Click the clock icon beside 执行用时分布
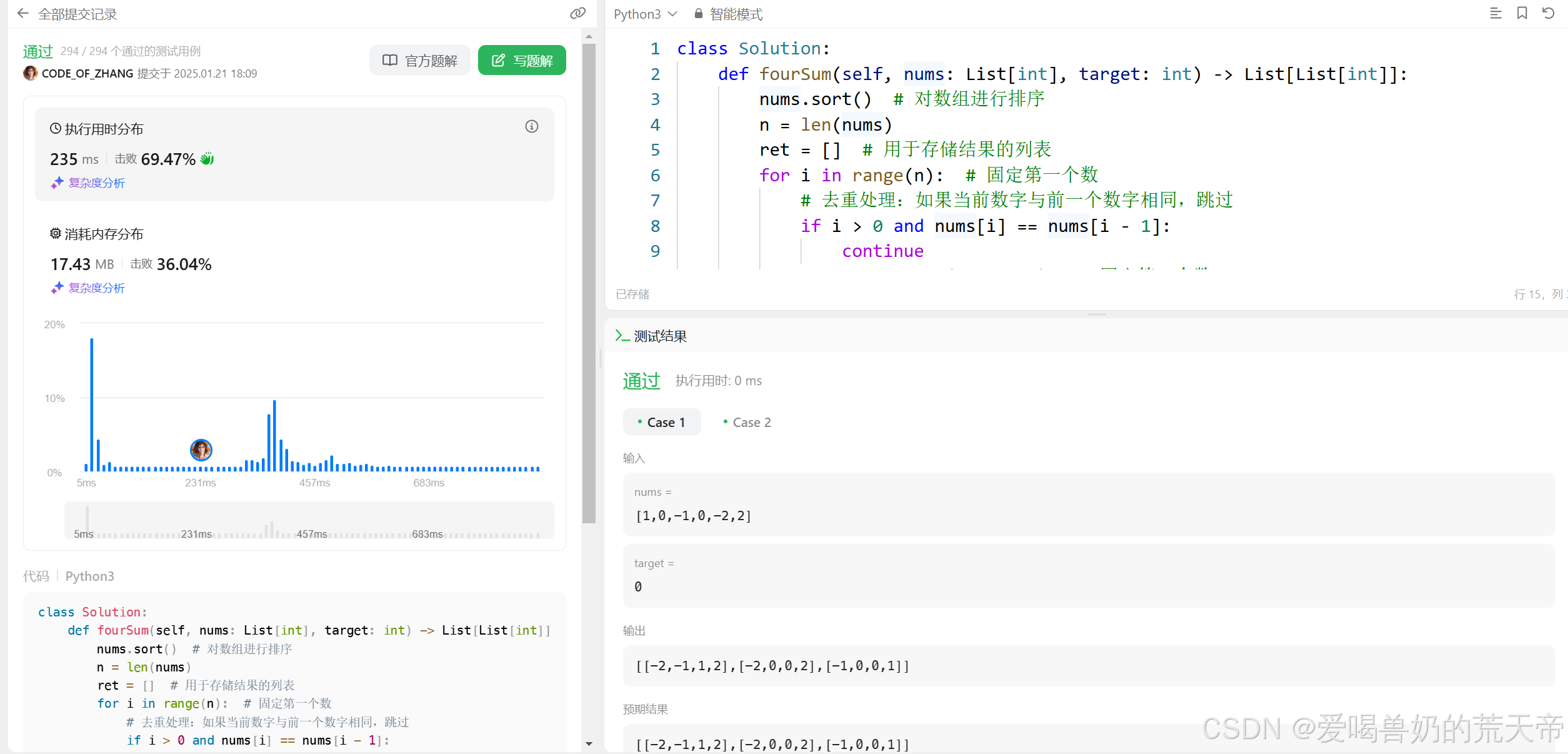 tap(56, 128)
